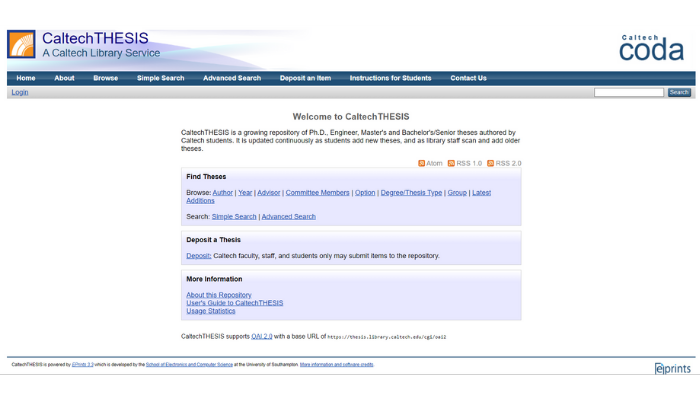
Task: Browse theses by Author
Action: coord(223,193)
